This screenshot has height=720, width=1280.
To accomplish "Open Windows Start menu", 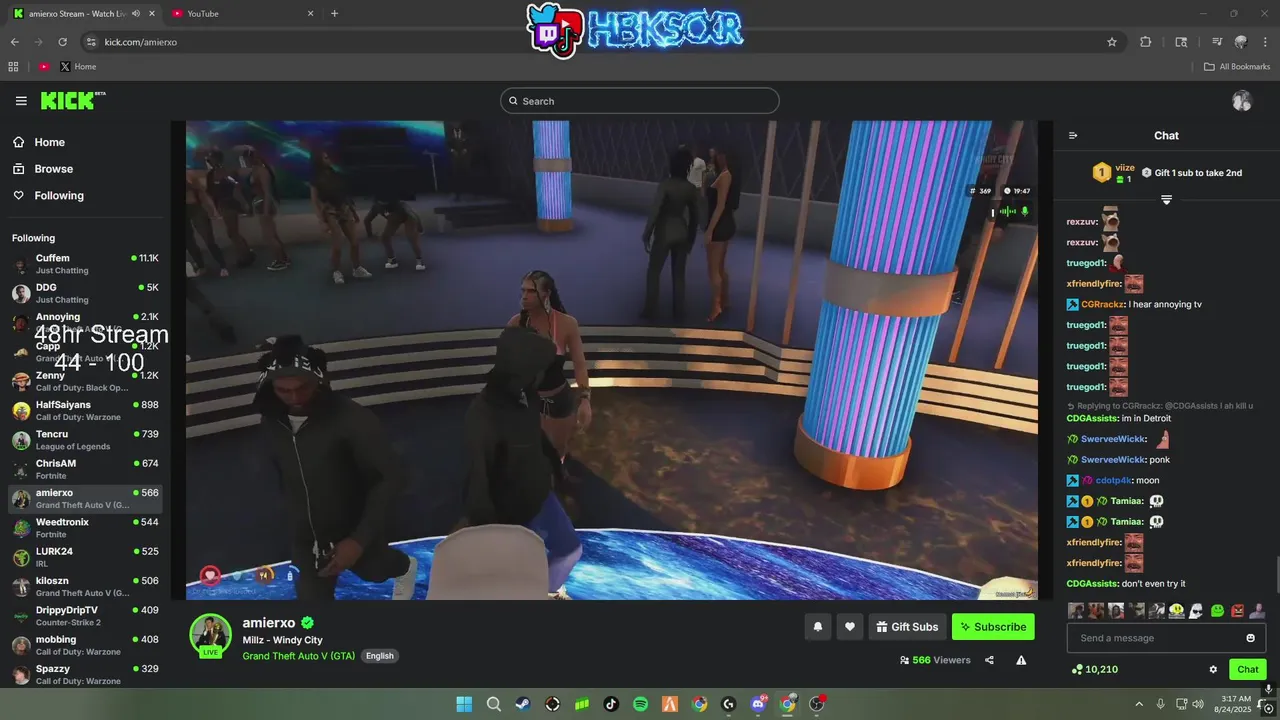I will [x=464, y=704].
